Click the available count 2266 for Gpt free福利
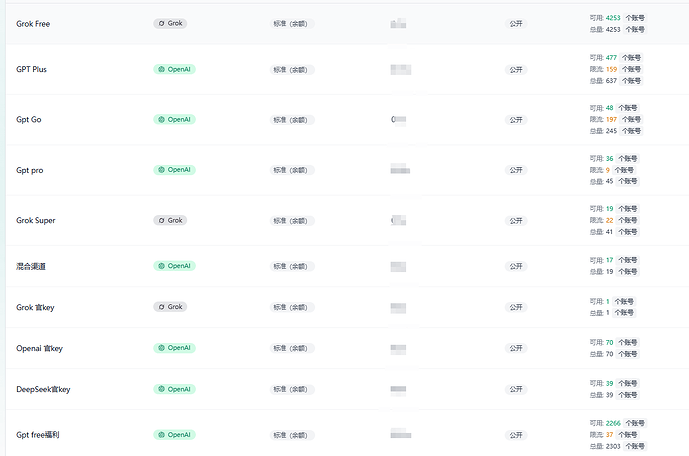 613,423
